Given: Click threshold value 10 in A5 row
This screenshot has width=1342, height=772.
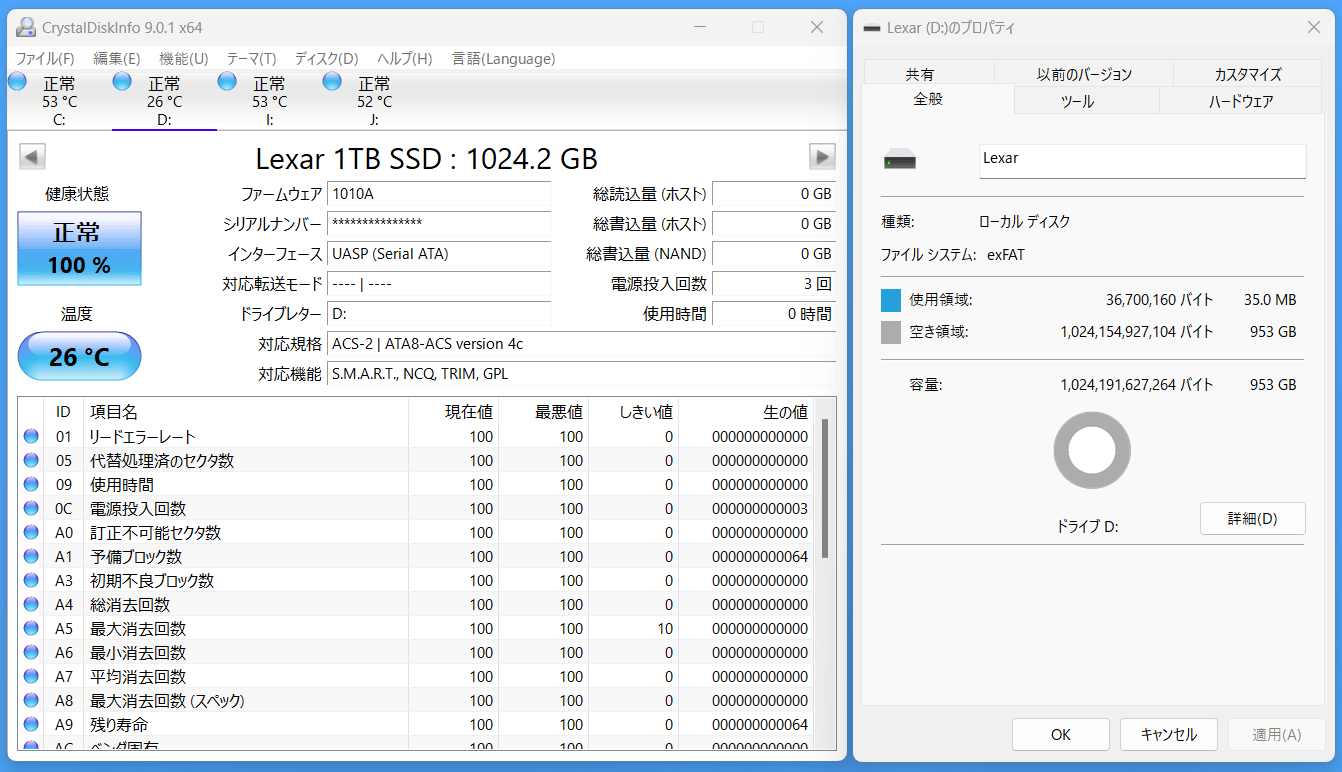Looking at the screenshot, I should 665,629.
